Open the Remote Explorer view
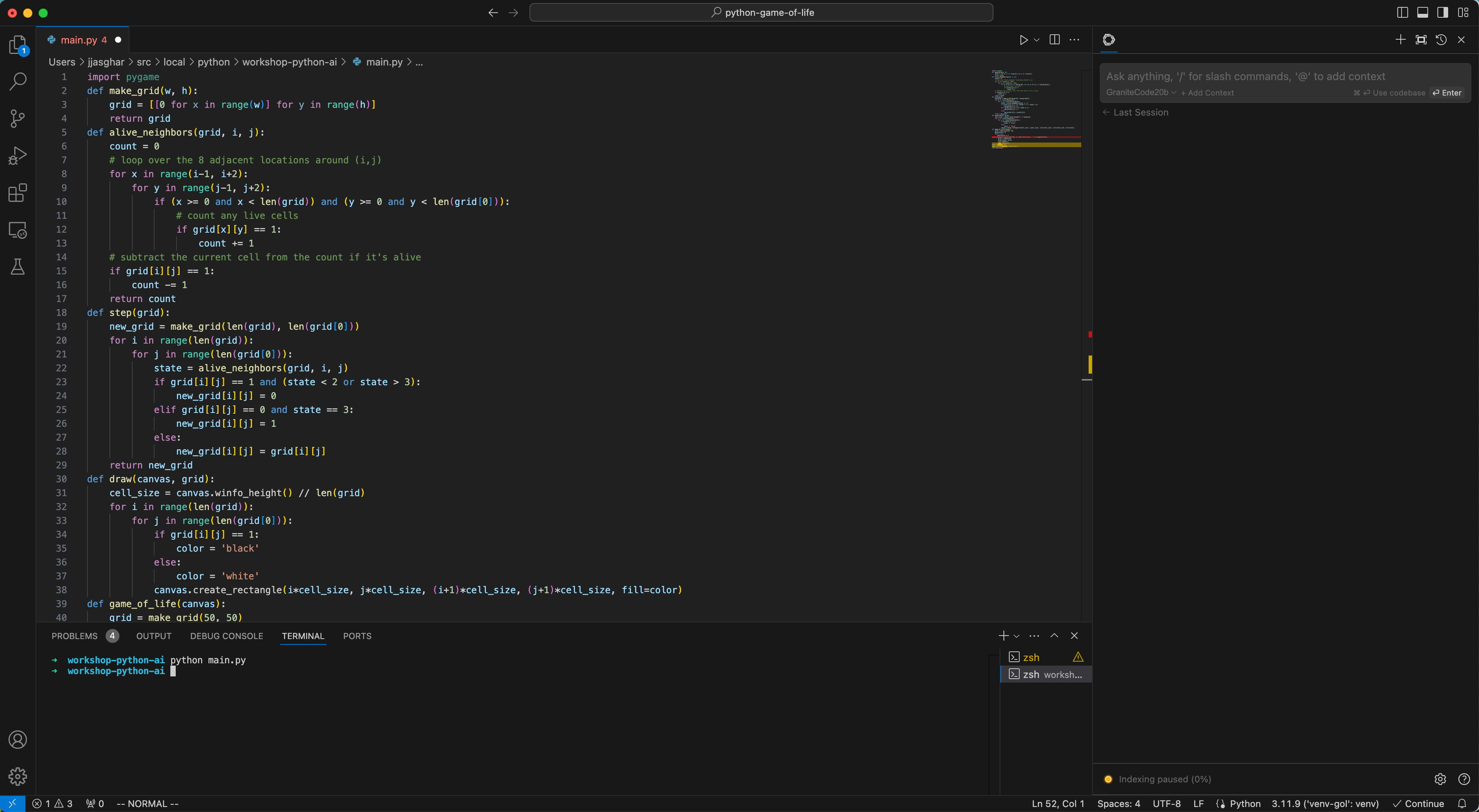The image size is (1479, 812). [18, 230]
